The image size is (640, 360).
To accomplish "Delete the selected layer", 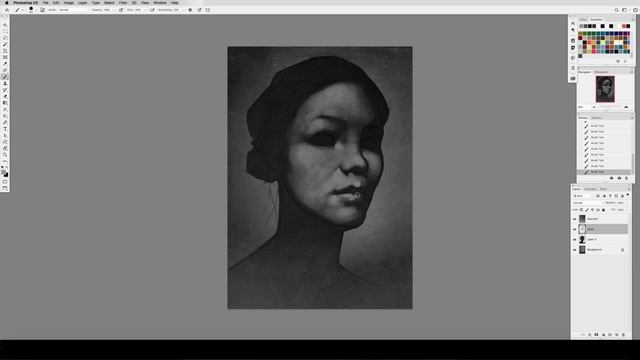I will click(x=623, y=335).
